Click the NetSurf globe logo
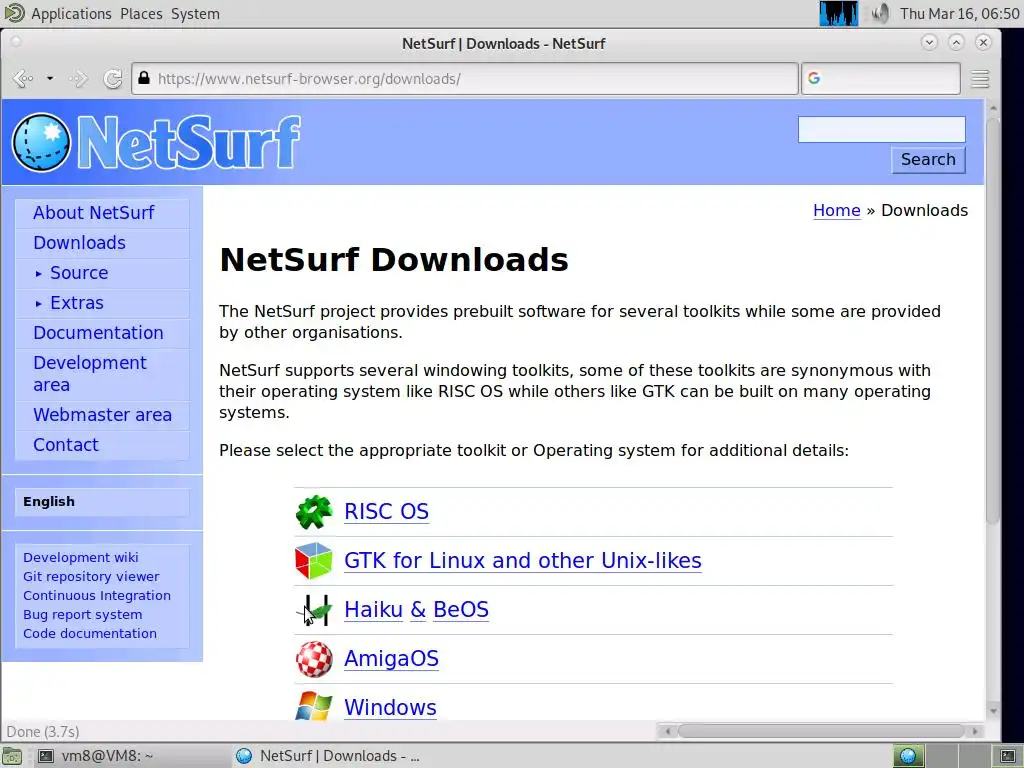Image resolution: width=1024 pixels, height=768 pixels. click(41, 142)
